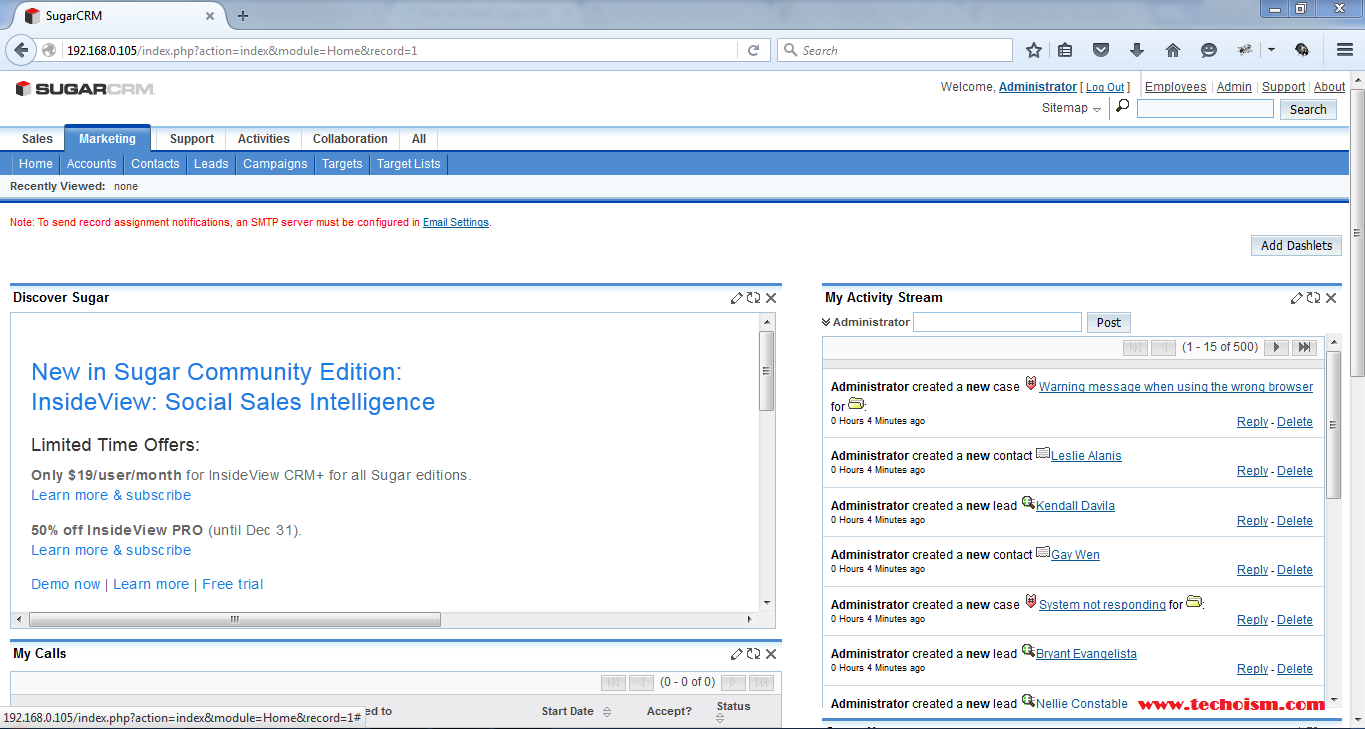Show the All modules tab
The height and width of the screenshot is (729, 1365).
pyautogui.click(x=419, y=139)
